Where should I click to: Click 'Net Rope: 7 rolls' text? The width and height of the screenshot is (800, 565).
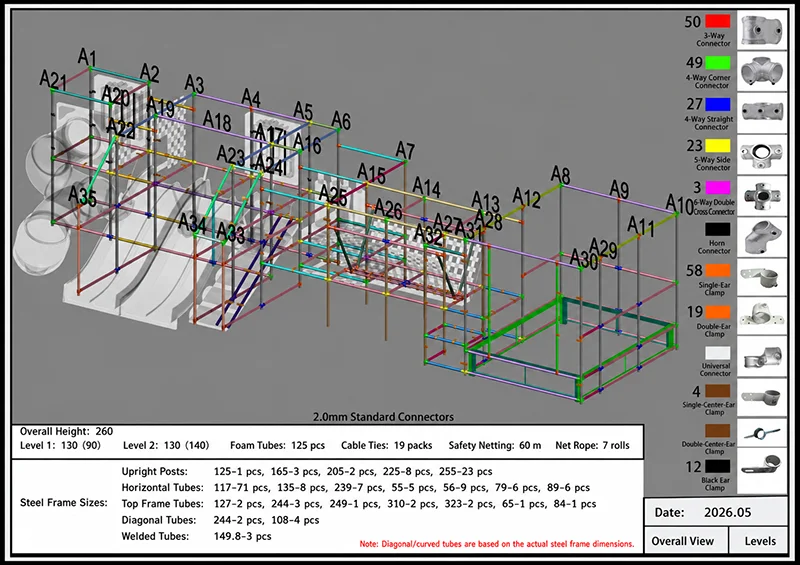point(592,446)
